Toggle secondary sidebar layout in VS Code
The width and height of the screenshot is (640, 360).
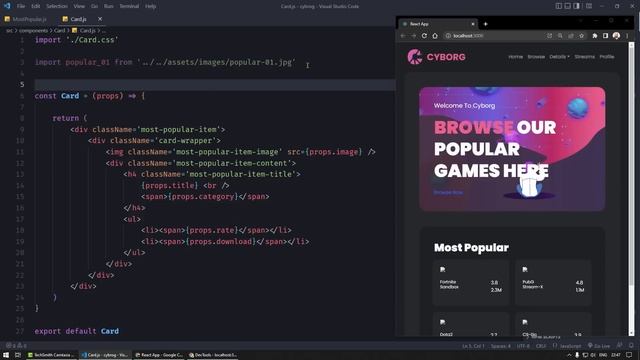[x=576, y=6]
